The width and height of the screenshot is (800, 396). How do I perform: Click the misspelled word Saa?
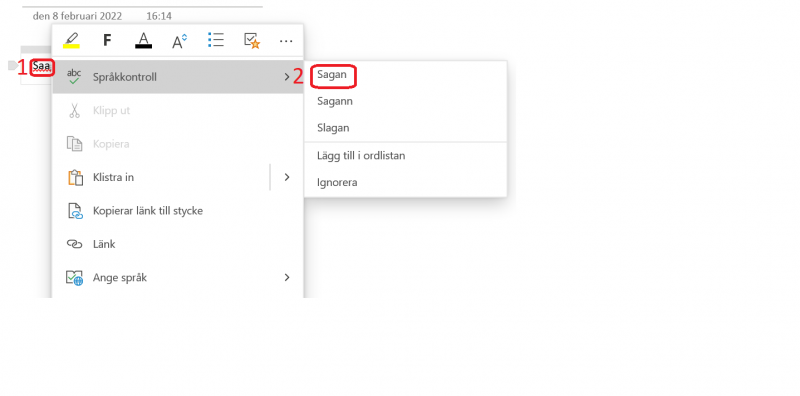pyautogui.click(x=41, y=66)
